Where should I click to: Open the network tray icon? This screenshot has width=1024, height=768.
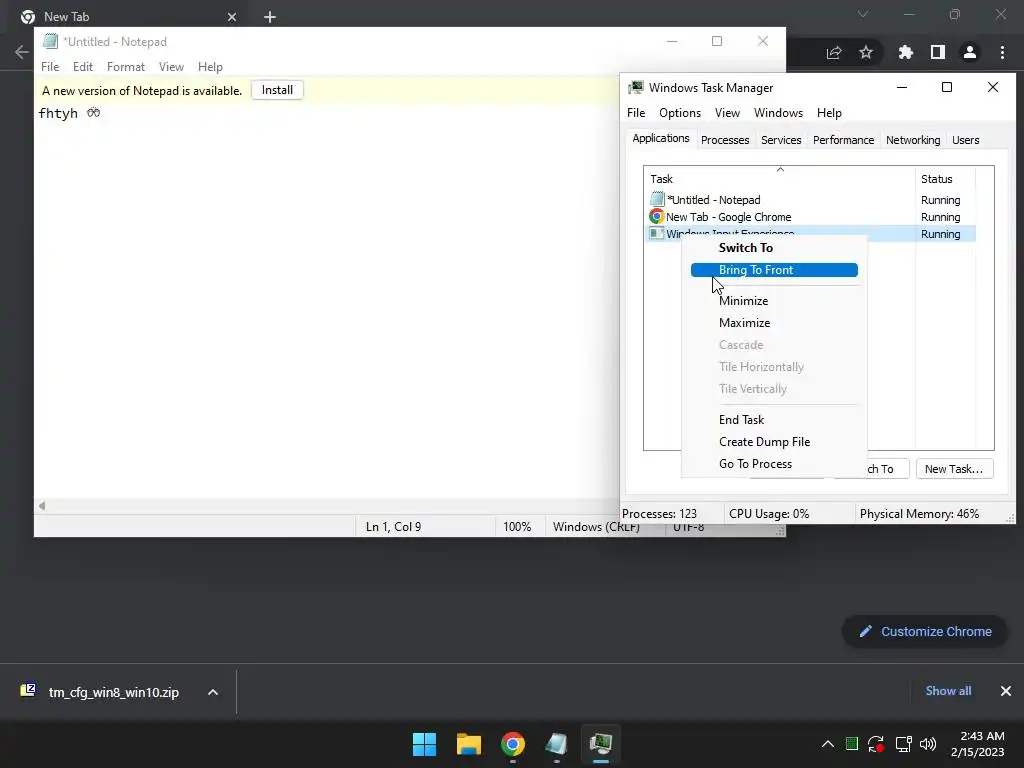click(903, 744)
